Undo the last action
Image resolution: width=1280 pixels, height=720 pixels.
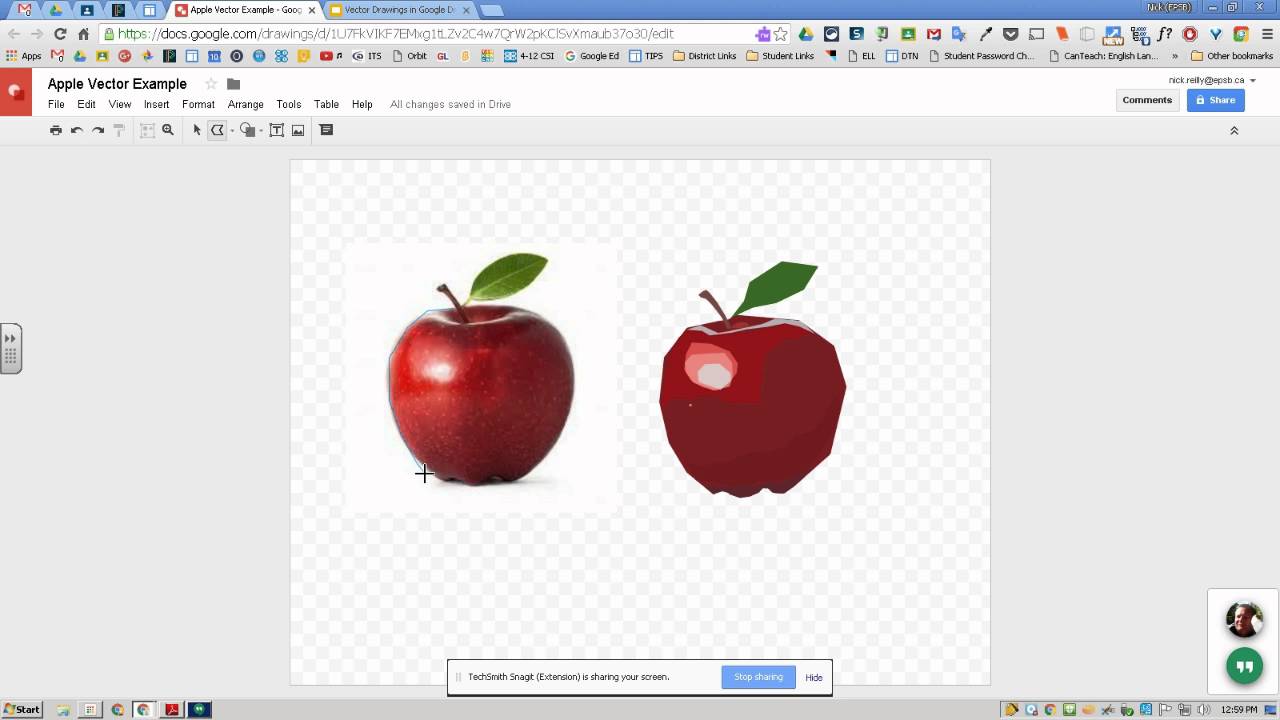coord(77,130)
